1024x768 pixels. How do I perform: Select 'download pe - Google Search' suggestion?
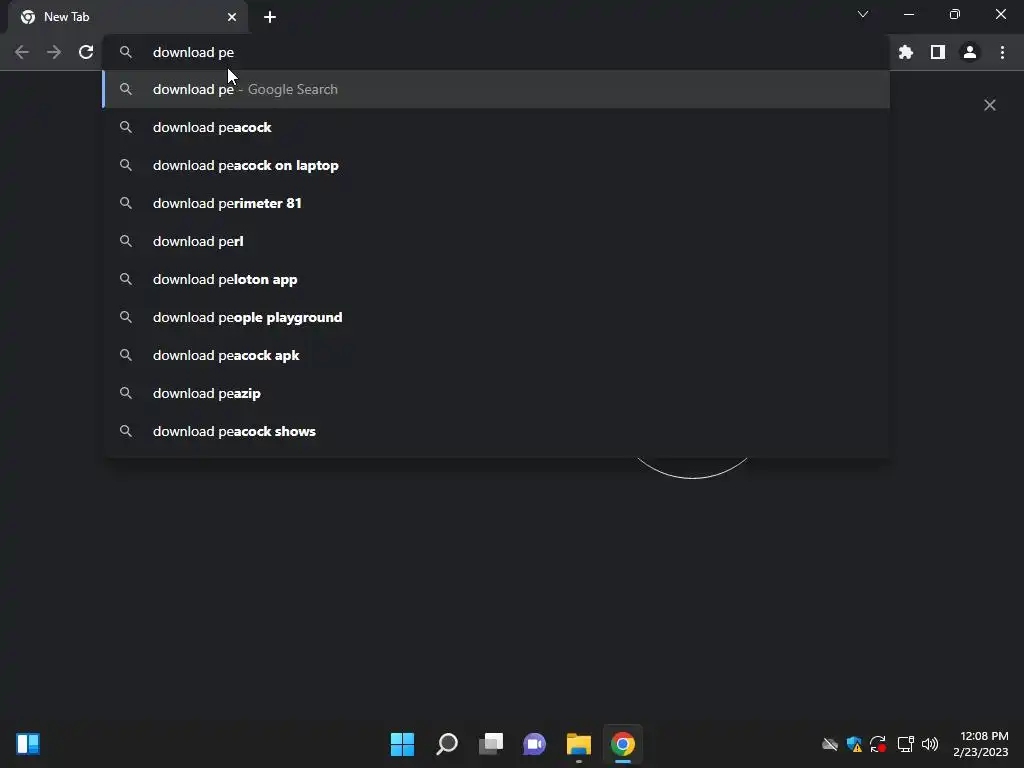(496, 89)
